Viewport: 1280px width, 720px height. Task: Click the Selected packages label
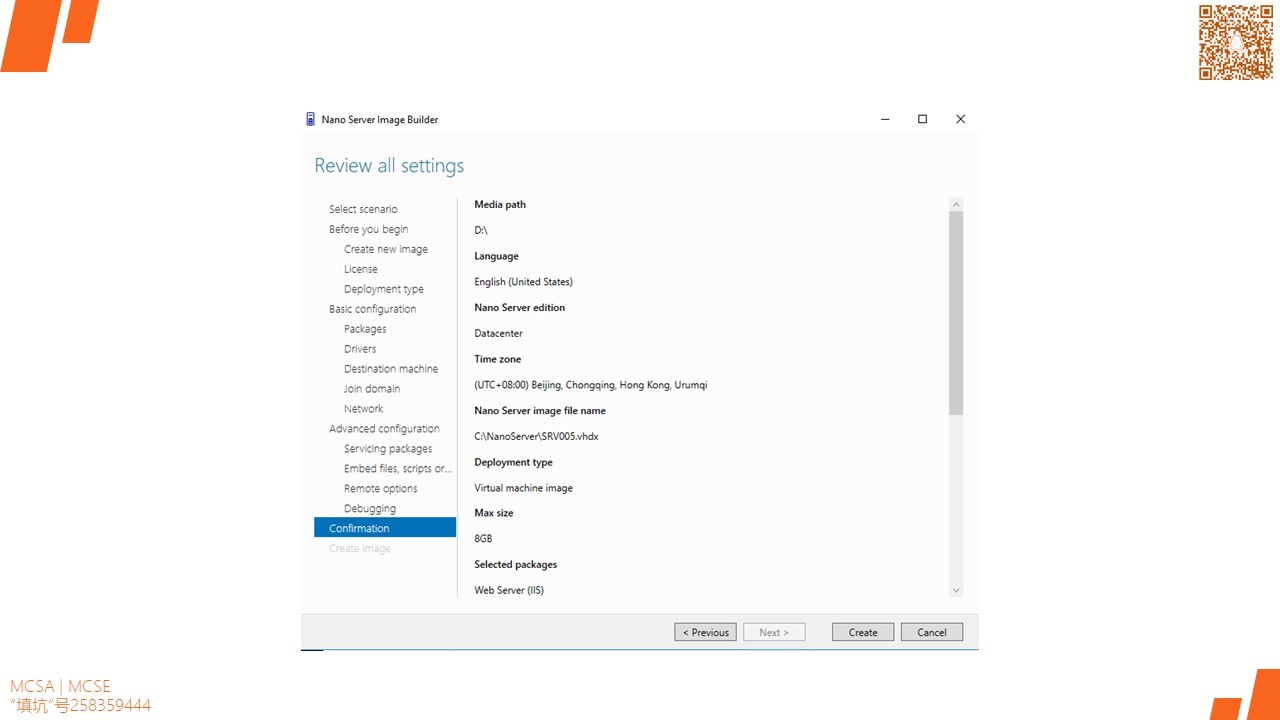pos(515,564)
